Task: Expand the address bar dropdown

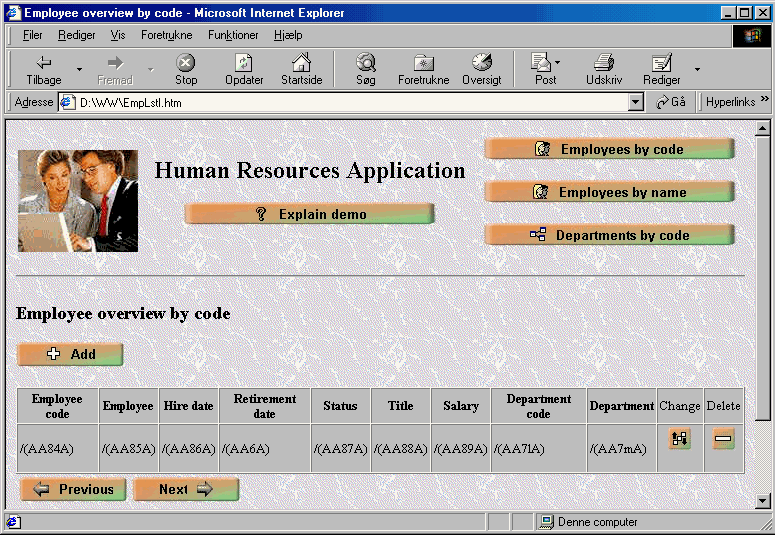Action: (636, 102)
